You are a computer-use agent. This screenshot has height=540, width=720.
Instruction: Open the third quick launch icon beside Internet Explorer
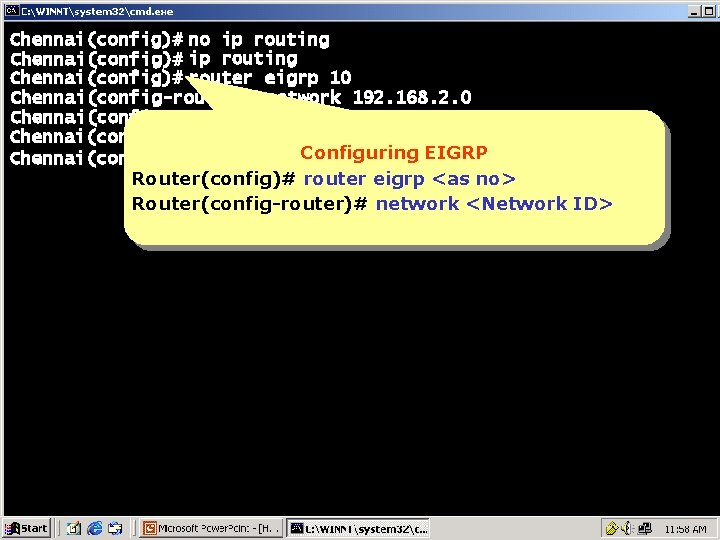[115, 529]
